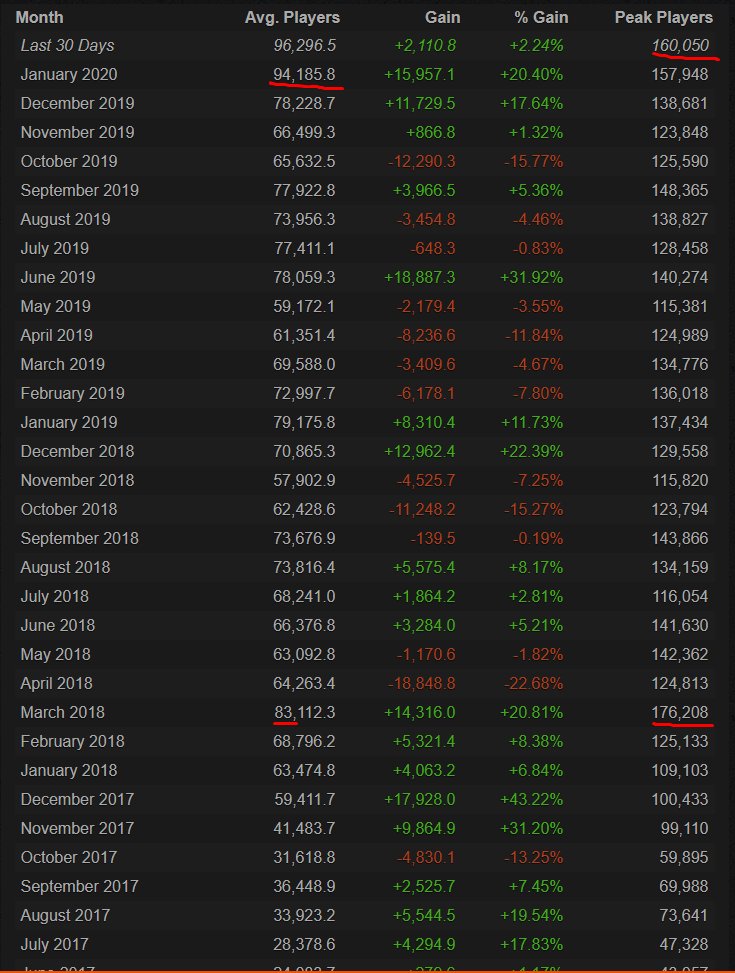Screen dimensions: 735x973
Task: Select the December 2018 month cell
Action: (77, 452)
